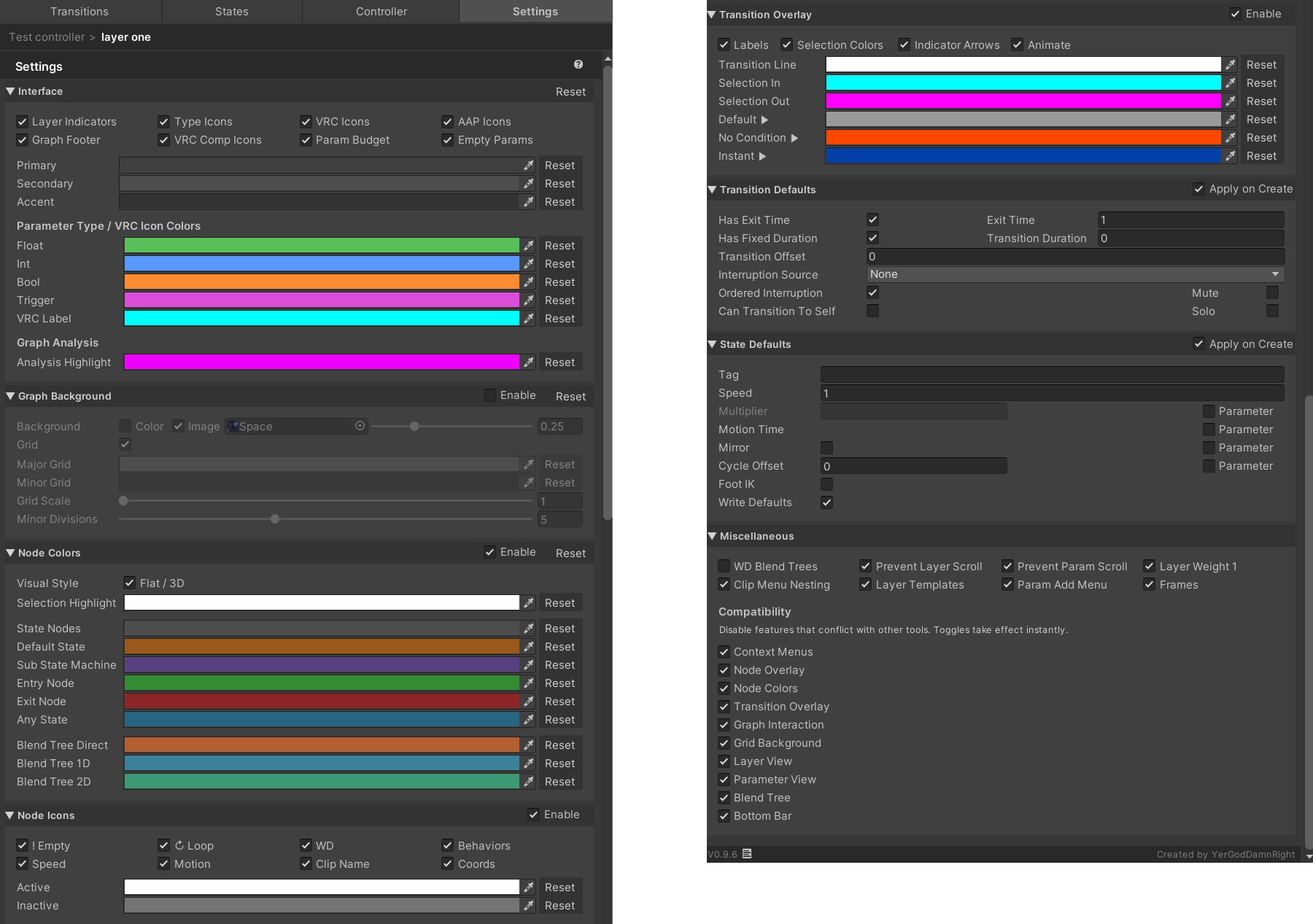
Task: Reset the Transition Line color
Action: click(x=1261, y=65)
